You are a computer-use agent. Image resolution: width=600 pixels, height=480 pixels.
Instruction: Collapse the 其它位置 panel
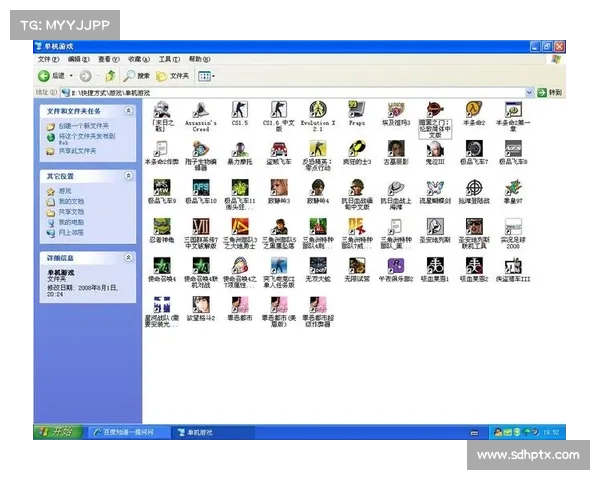129,176
